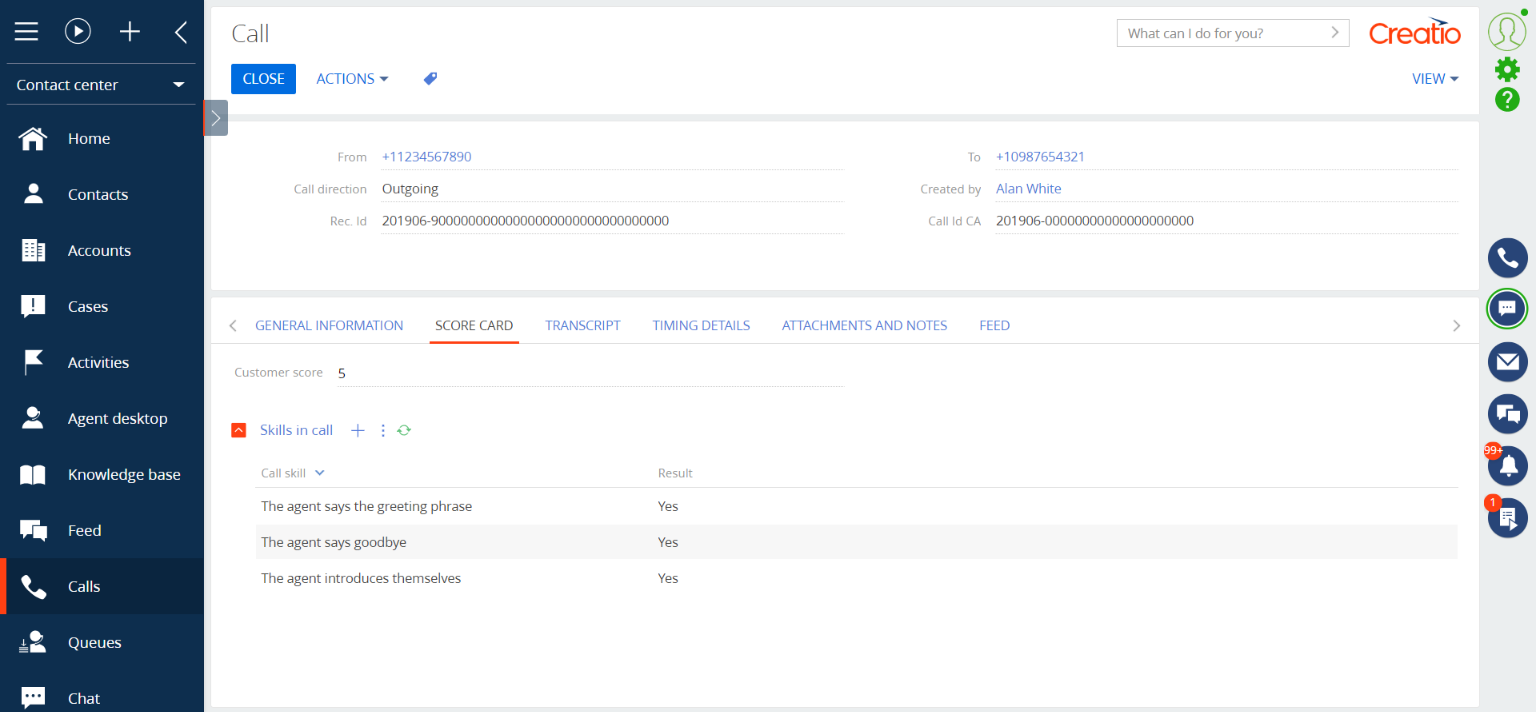Open the Actions dropdown menu
Viewport: 1536px width, 712px height.
coord(352,79)
